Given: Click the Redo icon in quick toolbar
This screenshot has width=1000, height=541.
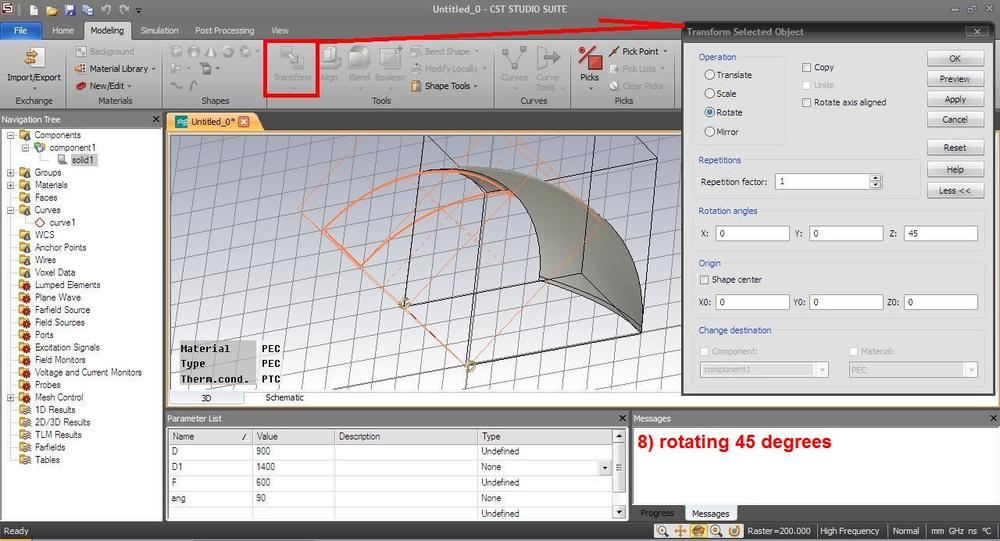Looking at the screenshot, I should [124, 10].
